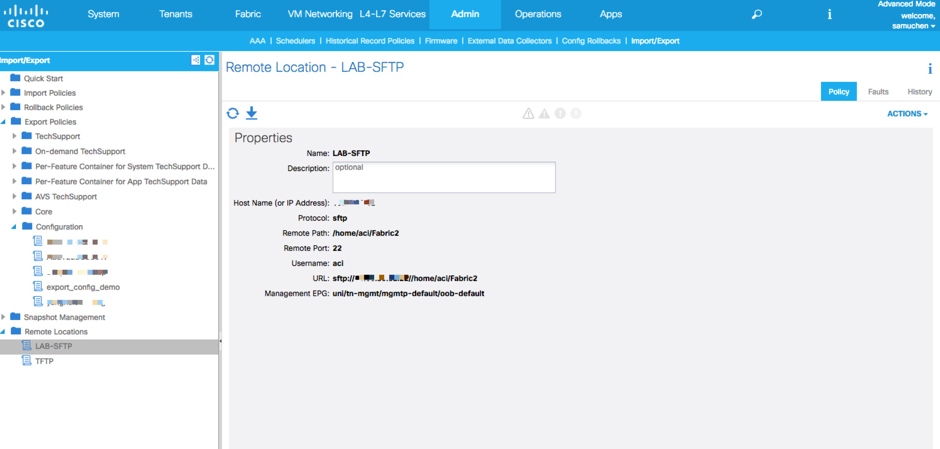
Task: Click the rightmost warning fault circle icon
Action: (x=576, y=113)
